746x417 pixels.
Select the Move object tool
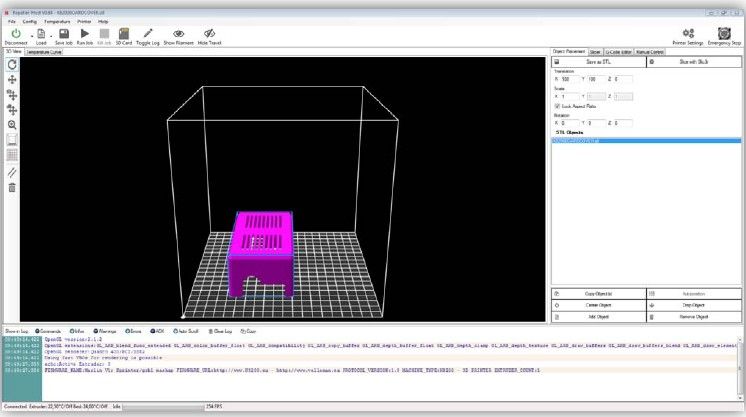coord(12,95)
